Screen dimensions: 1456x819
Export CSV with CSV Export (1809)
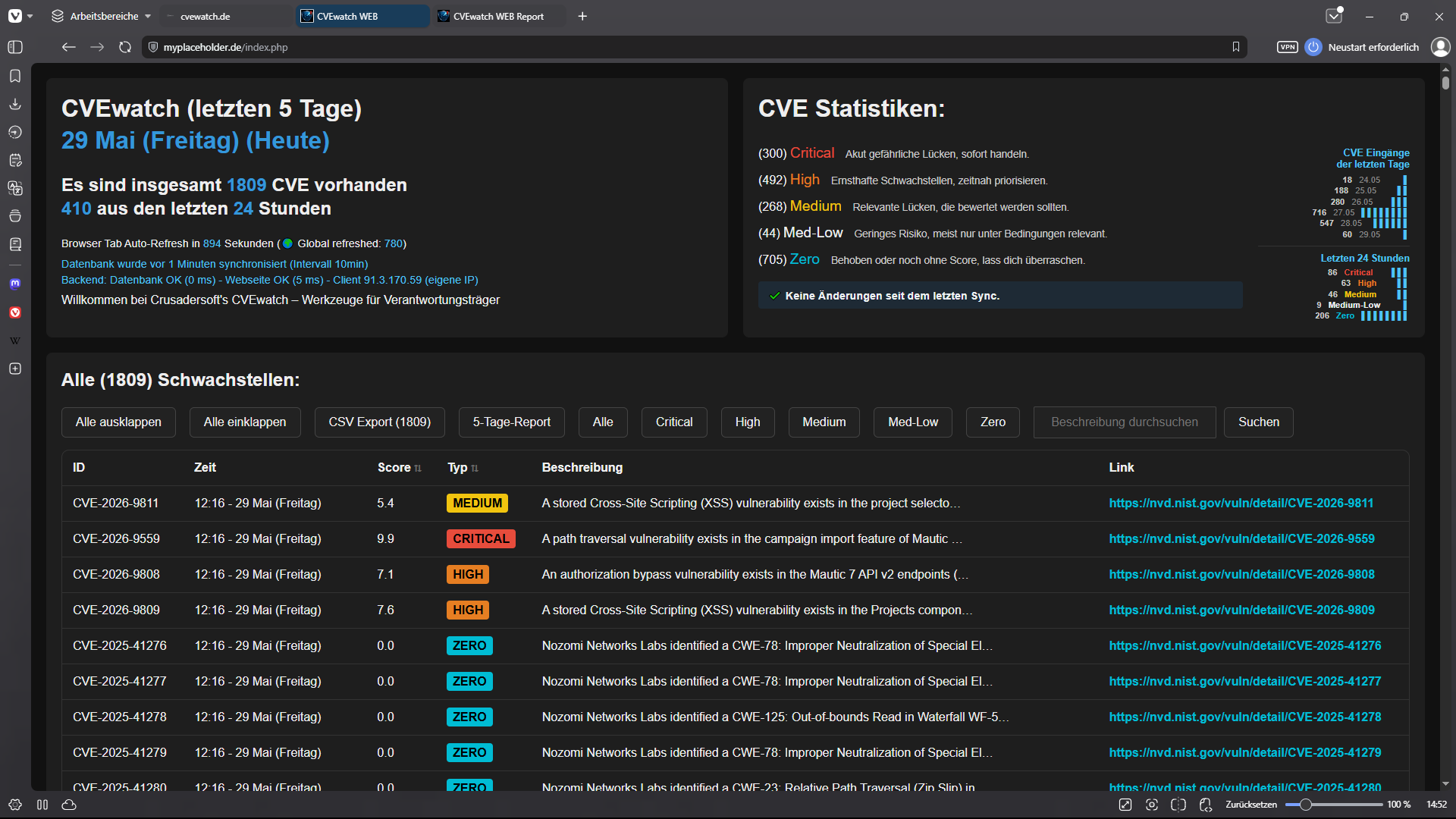click(x=380, y=422)
